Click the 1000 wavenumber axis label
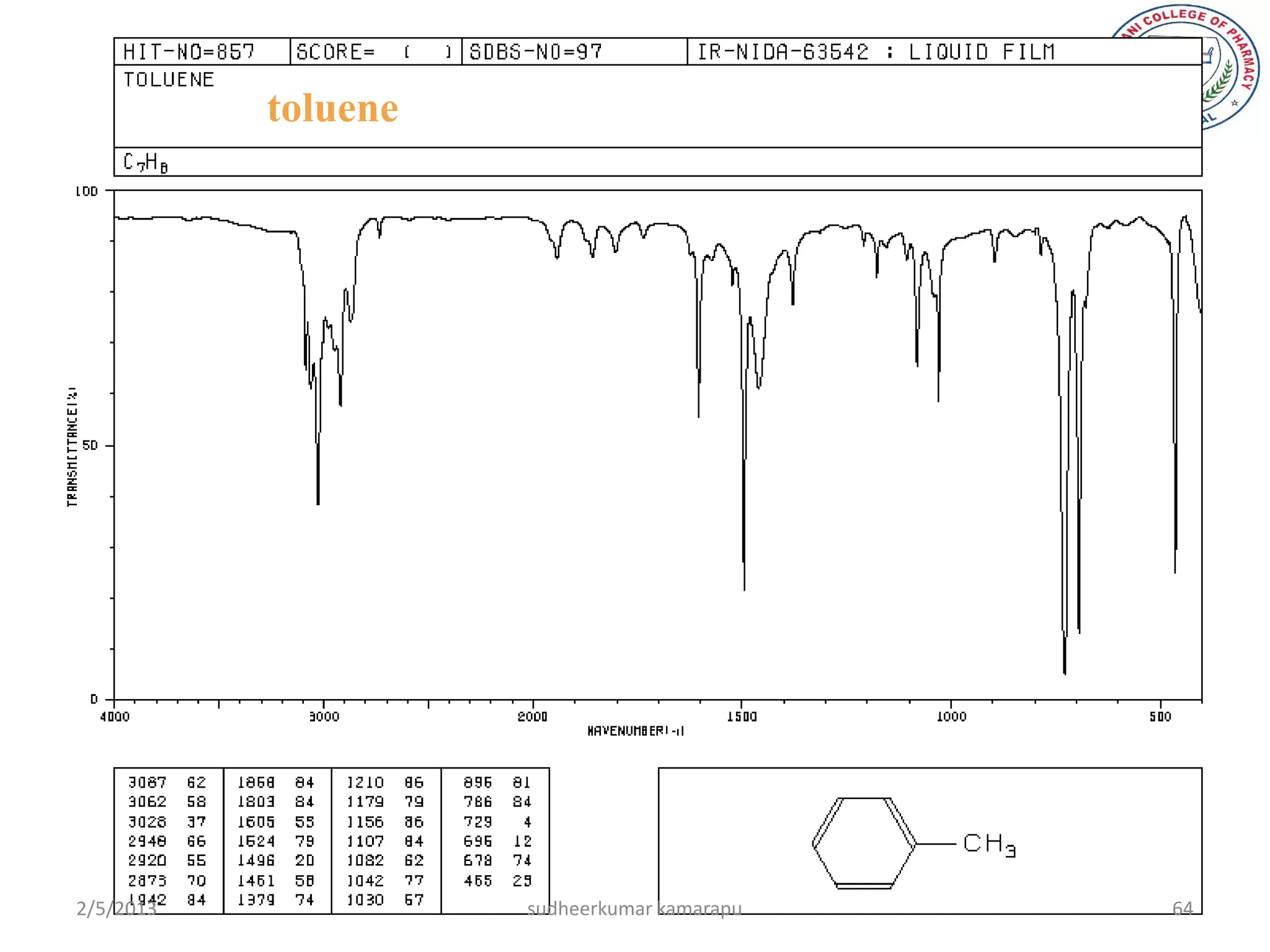The image size is (1270, 952). [951, 717]
